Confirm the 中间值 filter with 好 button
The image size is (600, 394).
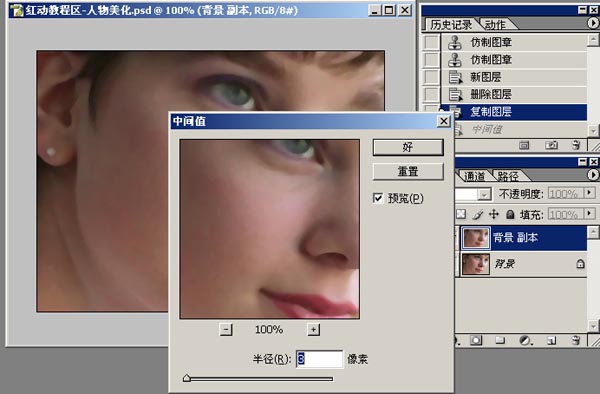point(408,147)
